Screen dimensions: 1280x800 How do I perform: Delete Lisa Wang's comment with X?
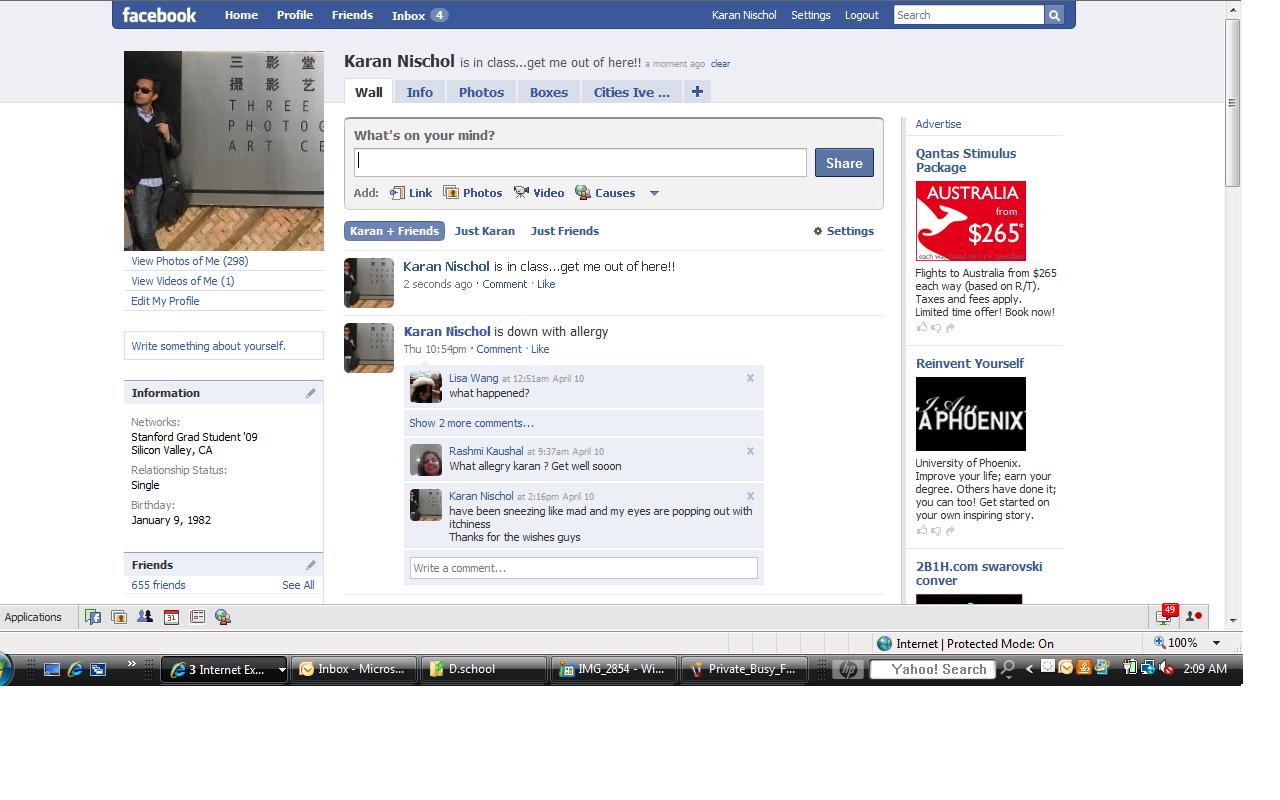(x=750, y=378)
